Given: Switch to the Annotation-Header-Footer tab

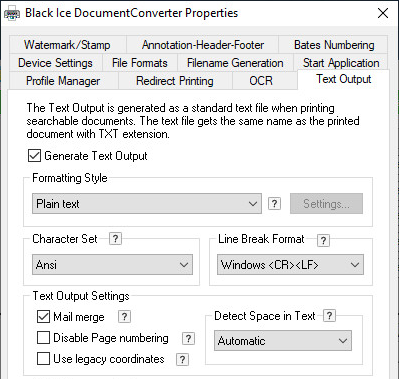Looking at the screenshot, I should click(203, 45).
